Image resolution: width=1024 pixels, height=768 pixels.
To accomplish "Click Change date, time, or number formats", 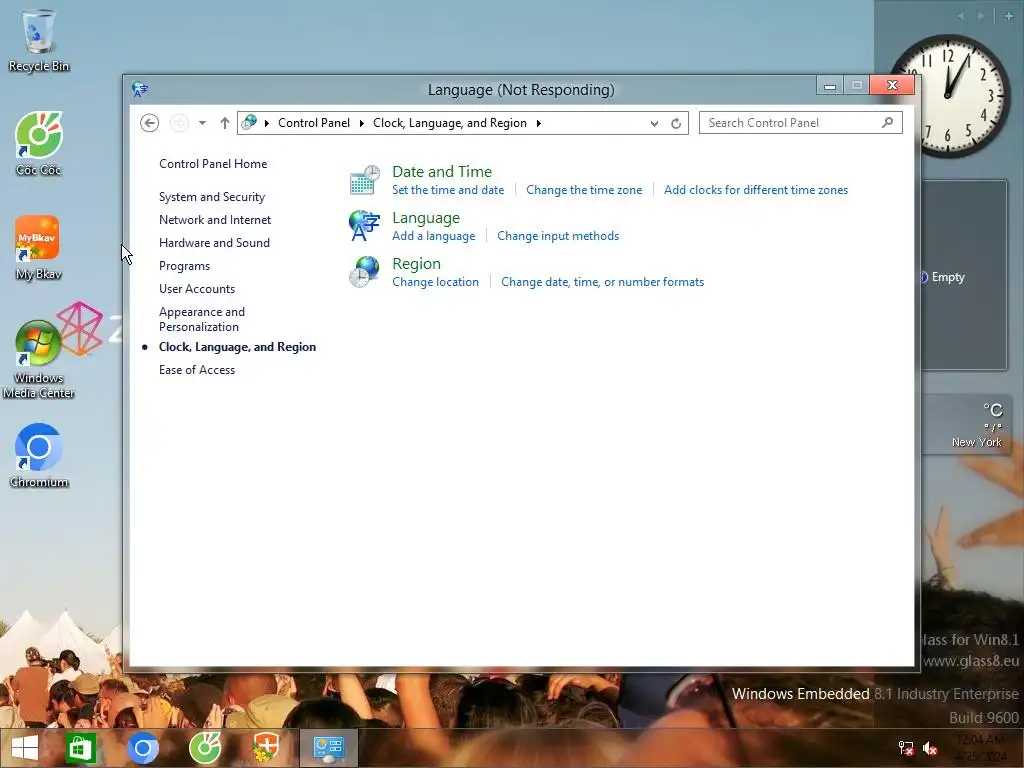I will (602, 282).
